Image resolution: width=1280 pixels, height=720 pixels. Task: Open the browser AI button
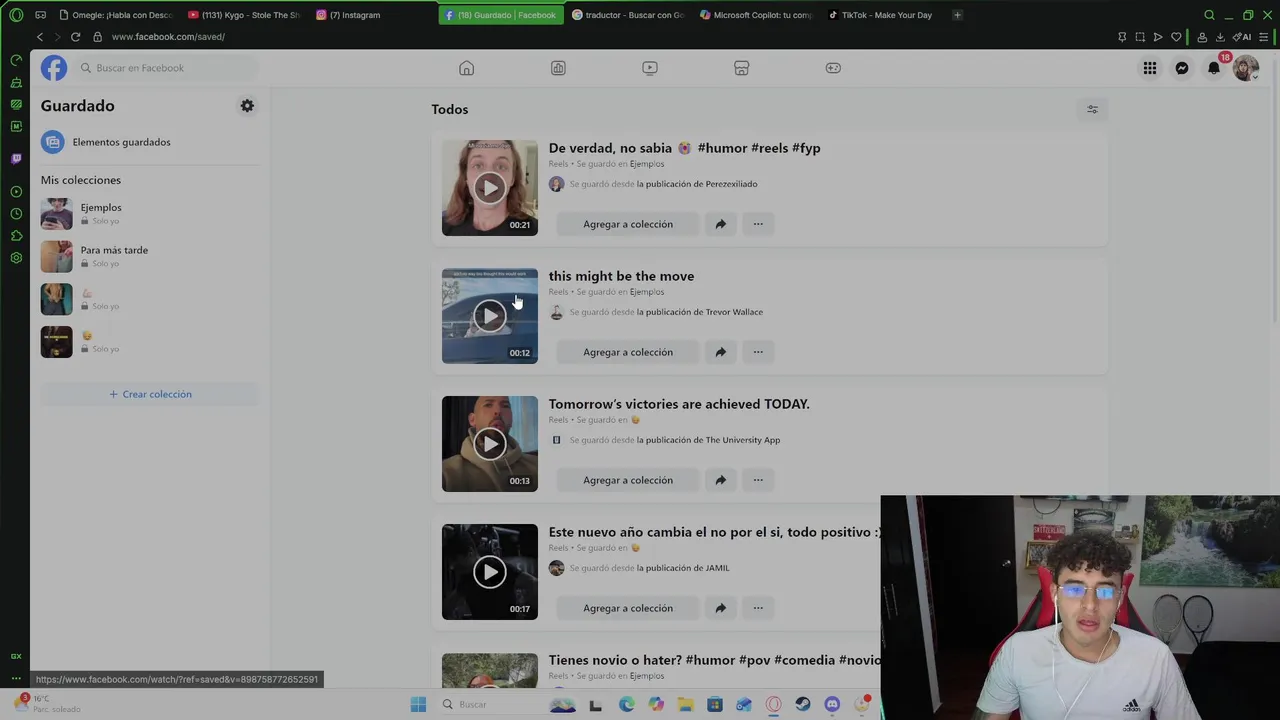click(x=1243, y=37)
